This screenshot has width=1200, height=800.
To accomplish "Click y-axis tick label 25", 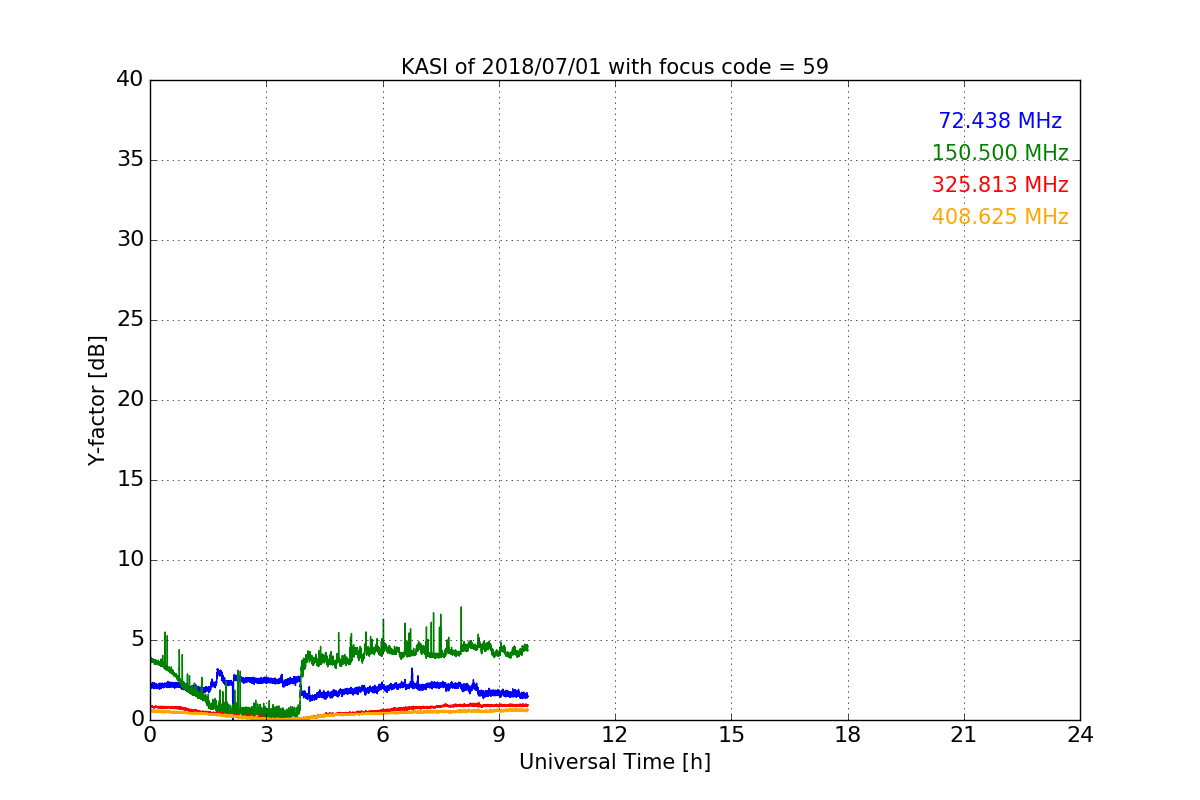I will (130, 320).
